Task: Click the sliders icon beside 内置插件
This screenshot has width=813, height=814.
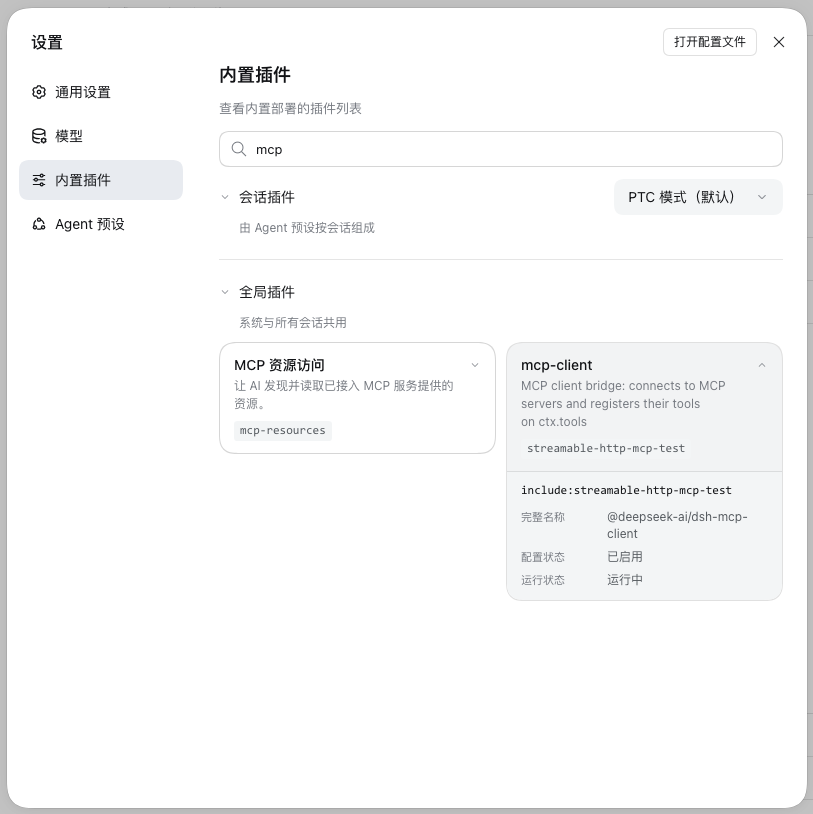Action: pyautogui.click(x=39, y=180)
